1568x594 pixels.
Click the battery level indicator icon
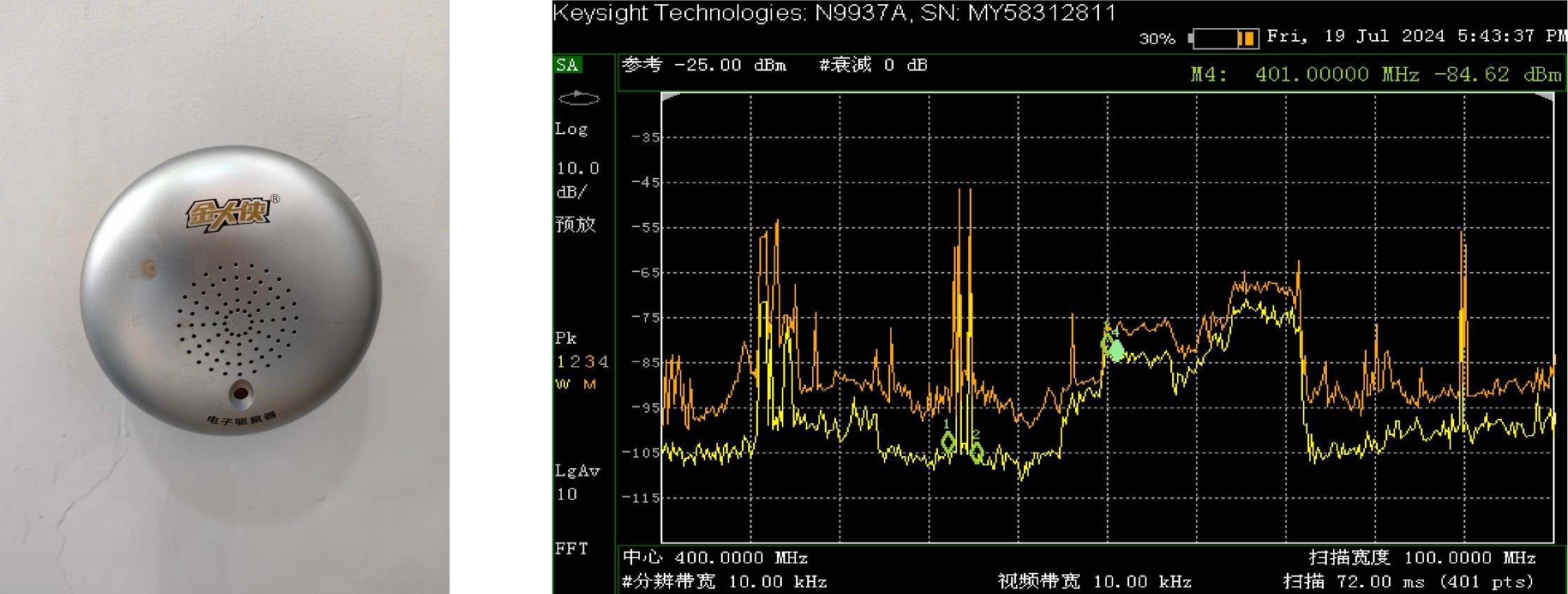coord(1223,38)
